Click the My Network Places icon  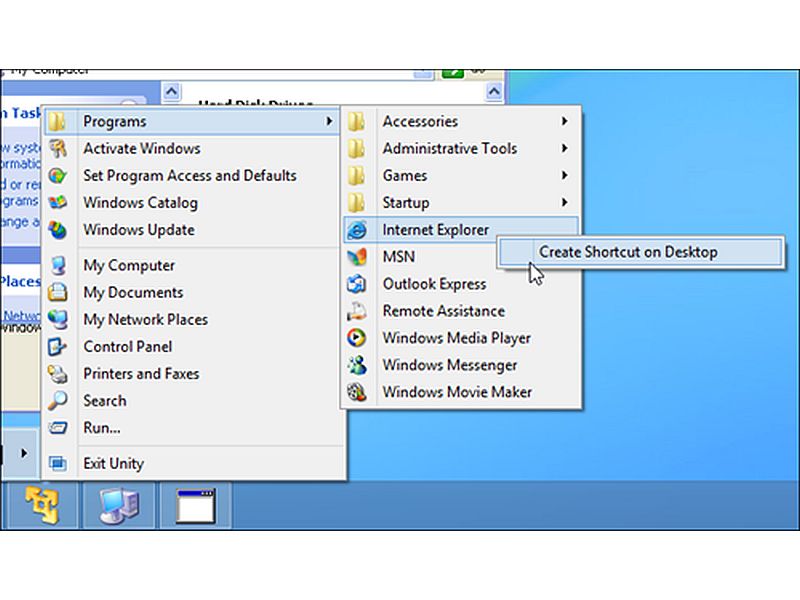tap(57, 319)
